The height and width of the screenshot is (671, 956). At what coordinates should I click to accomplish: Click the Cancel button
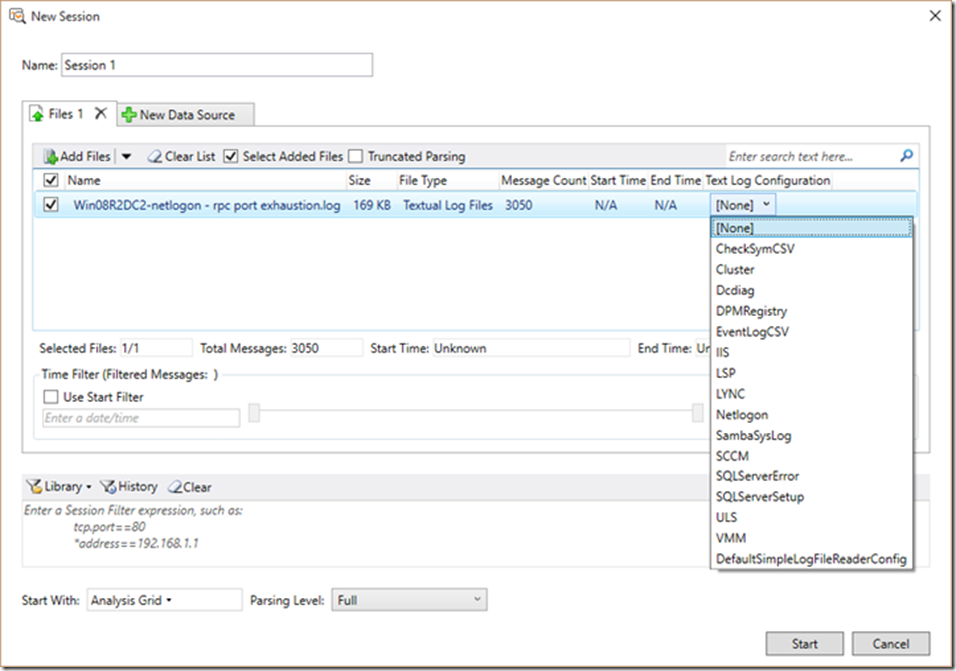(891, 644)
